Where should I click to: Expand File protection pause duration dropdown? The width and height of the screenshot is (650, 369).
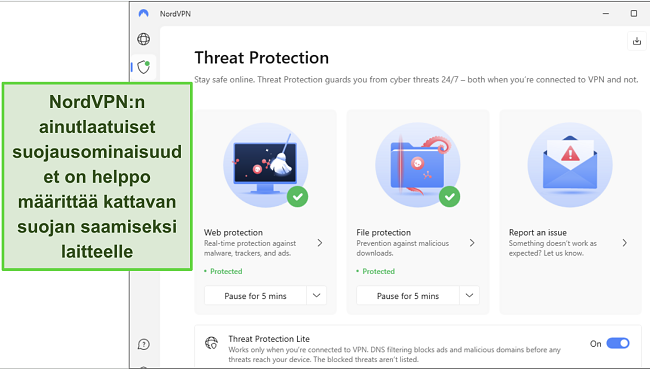(x=469, y=296)
